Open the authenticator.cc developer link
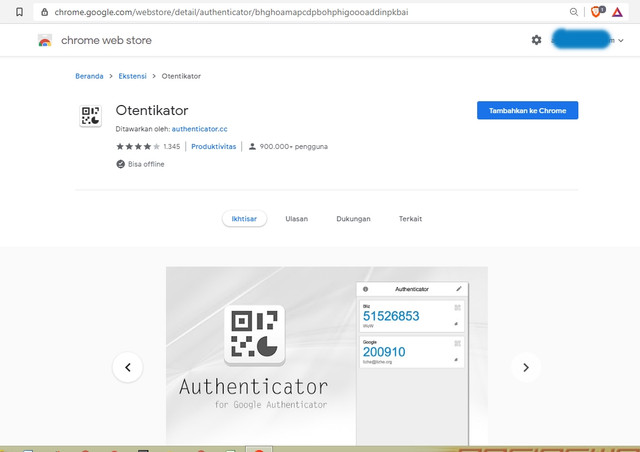 pyautogui.click(x=200, y=129)
